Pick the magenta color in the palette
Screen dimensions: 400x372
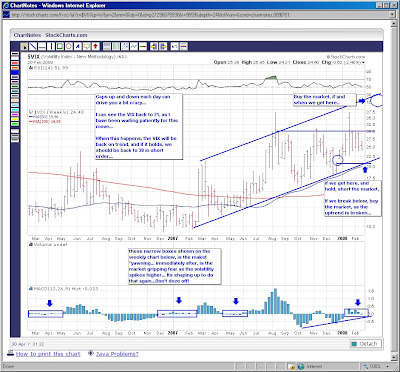15,114
